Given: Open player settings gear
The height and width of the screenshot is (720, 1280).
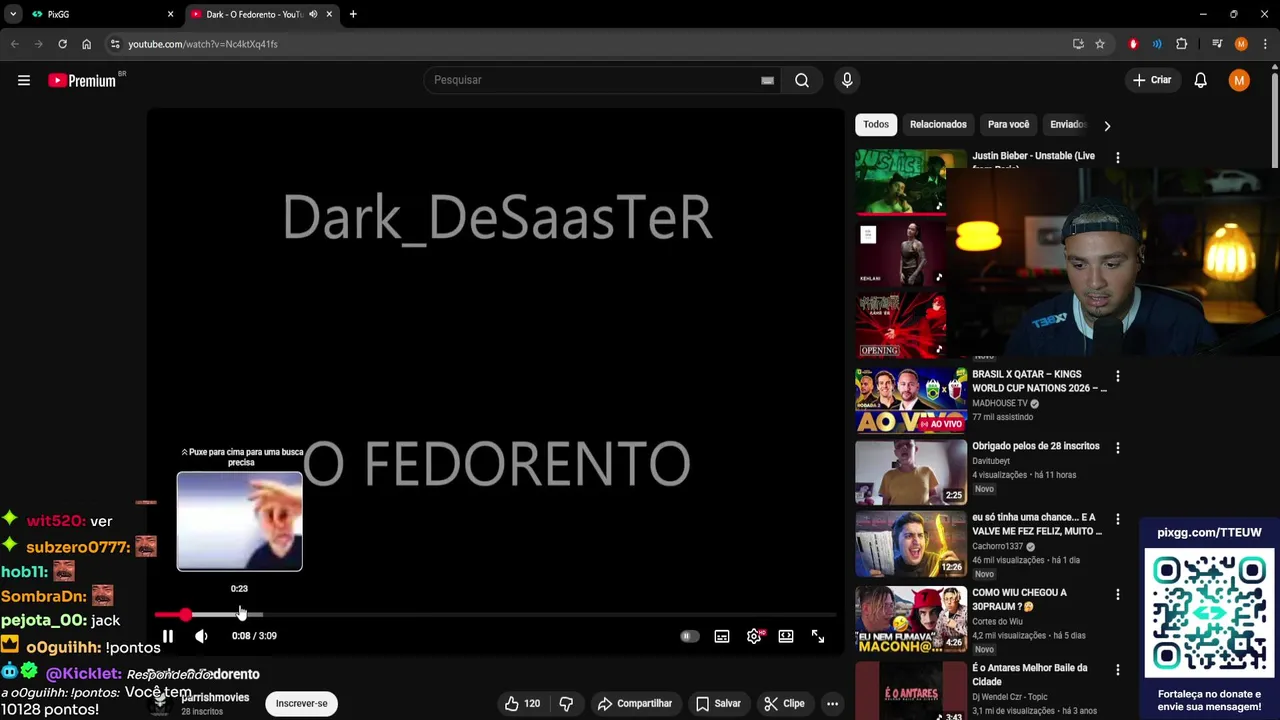Looking at the screenshot, I should [x=755, y=636].
